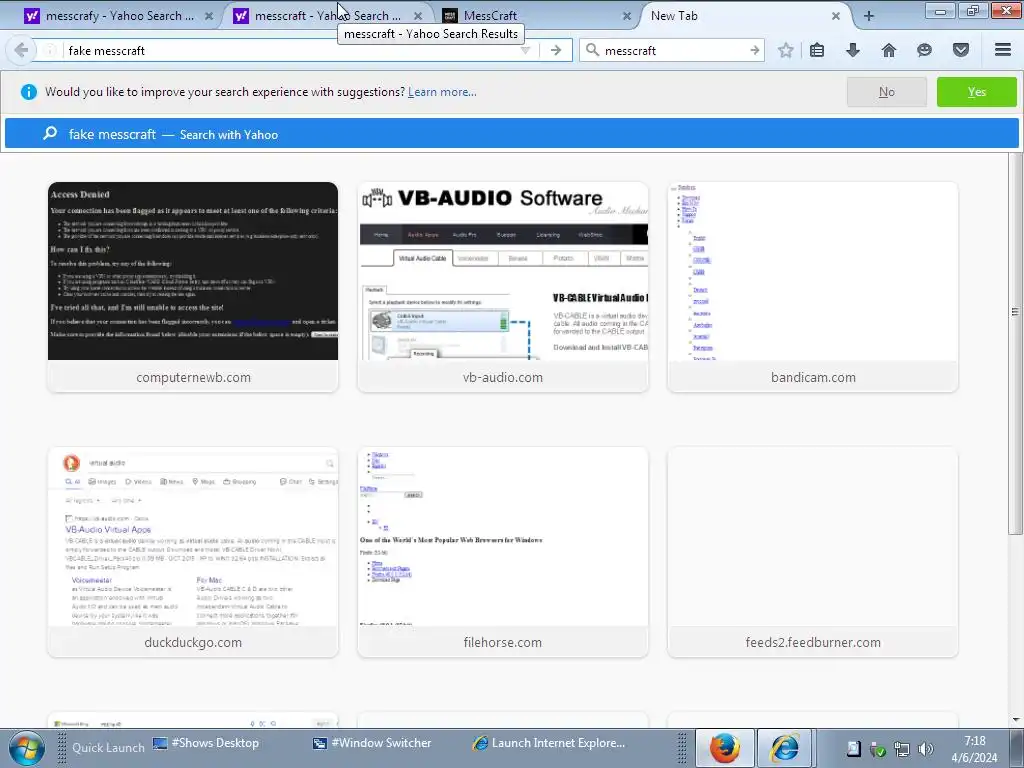The image size is (1024, 768).
Task: Close the MessCraft tab
Action: click(627, 16)
